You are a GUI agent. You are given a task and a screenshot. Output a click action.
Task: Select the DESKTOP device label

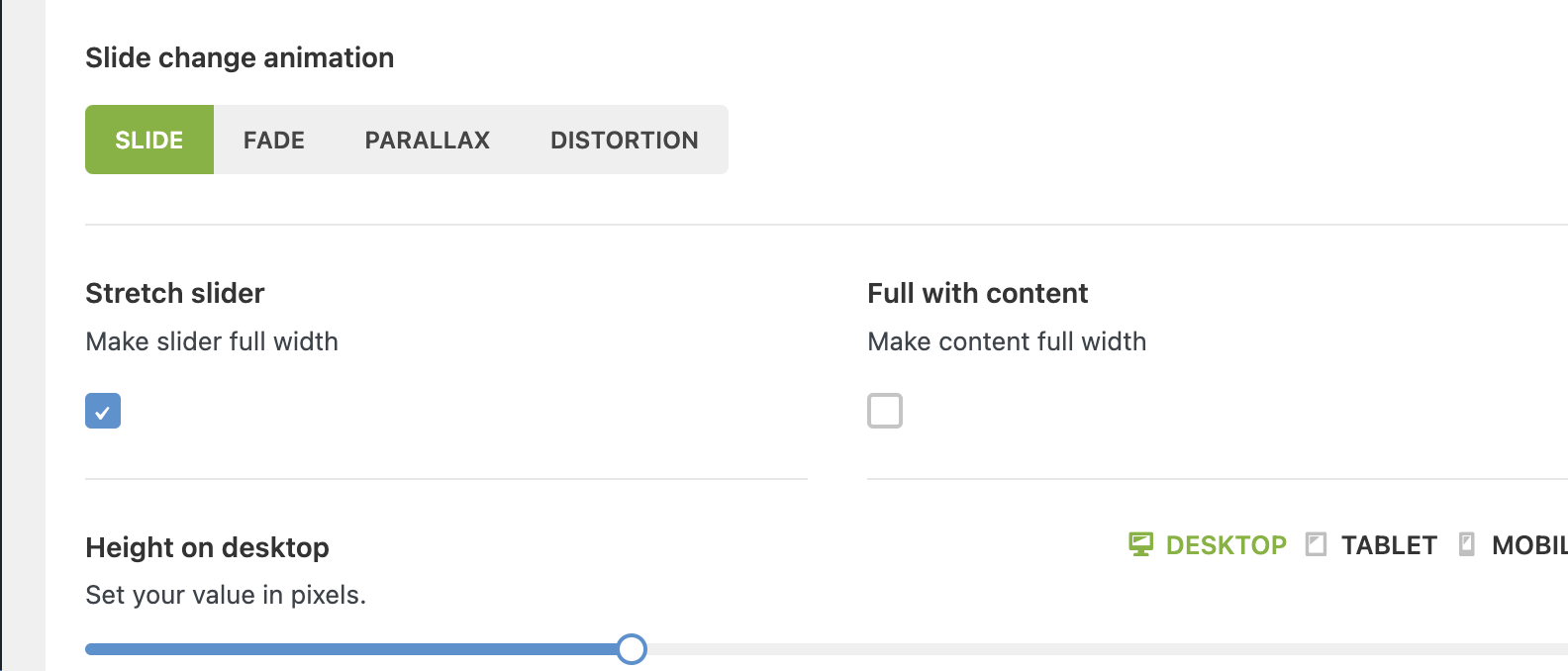click(1225, 545)
